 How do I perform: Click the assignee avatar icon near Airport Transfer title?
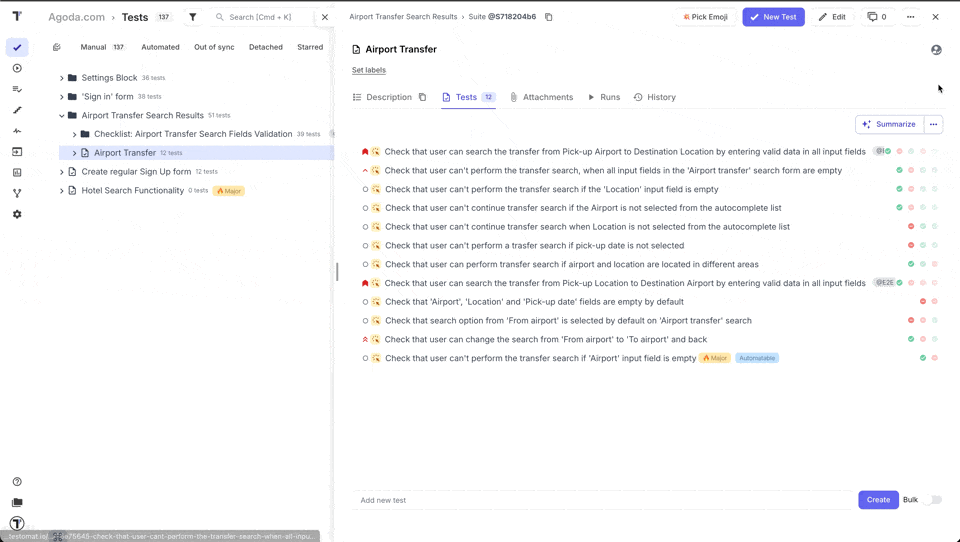[936, 50]
